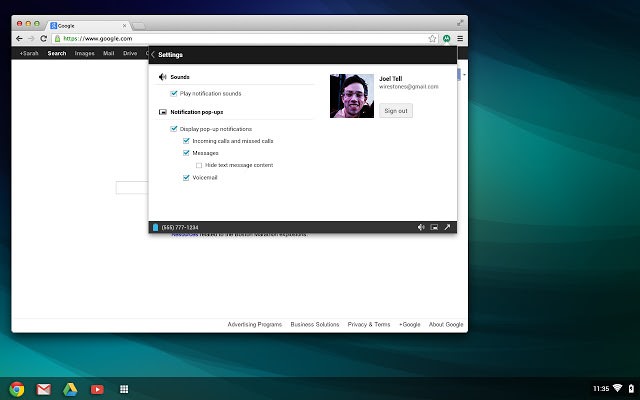Disable Play notification sounds
This screenshot has height=400, width=640.
pos(174,93)
